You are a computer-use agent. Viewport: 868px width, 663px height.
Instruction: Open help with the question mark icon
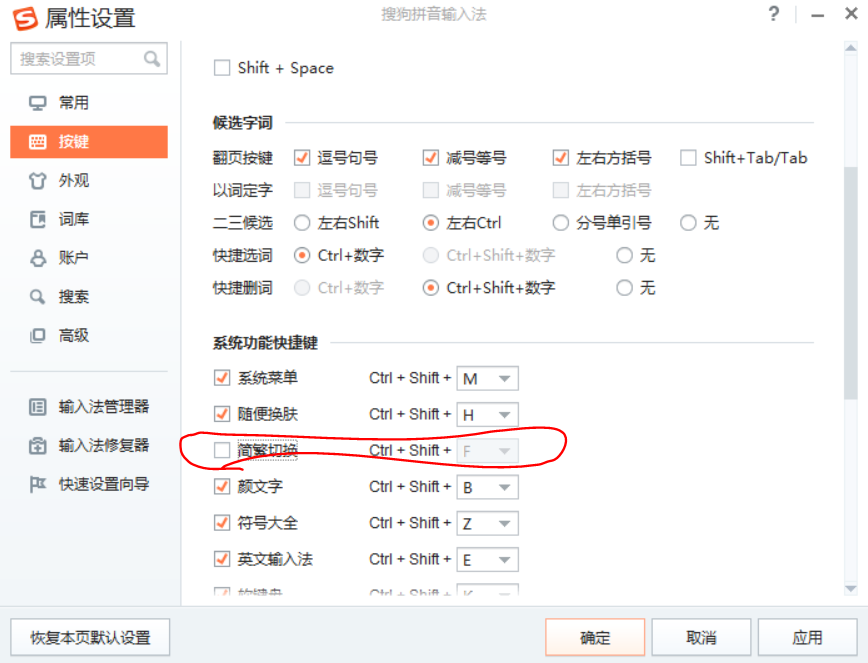[x=774, y=14]
